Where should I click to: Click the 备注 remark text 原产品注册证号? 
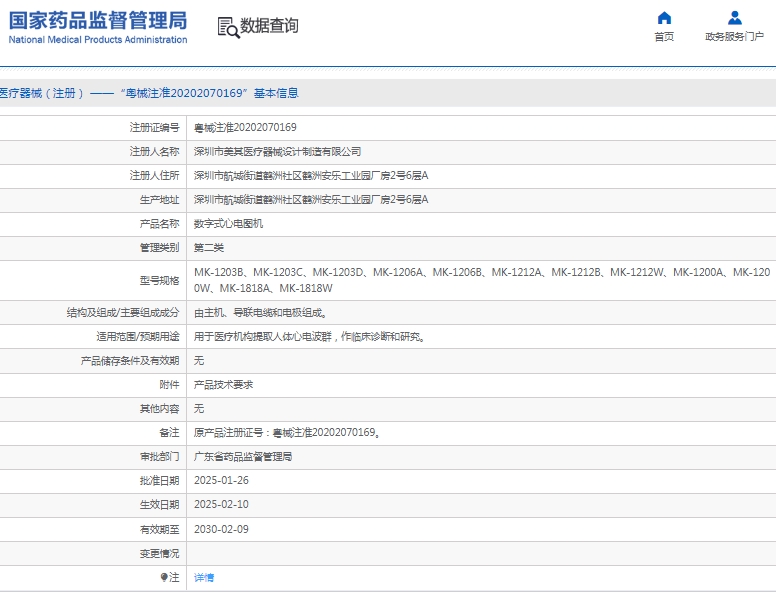point(287,433)
